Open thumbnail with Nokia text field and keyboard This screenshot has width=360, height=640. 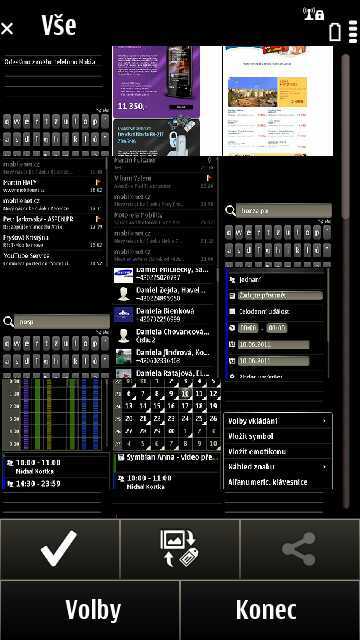56,101
